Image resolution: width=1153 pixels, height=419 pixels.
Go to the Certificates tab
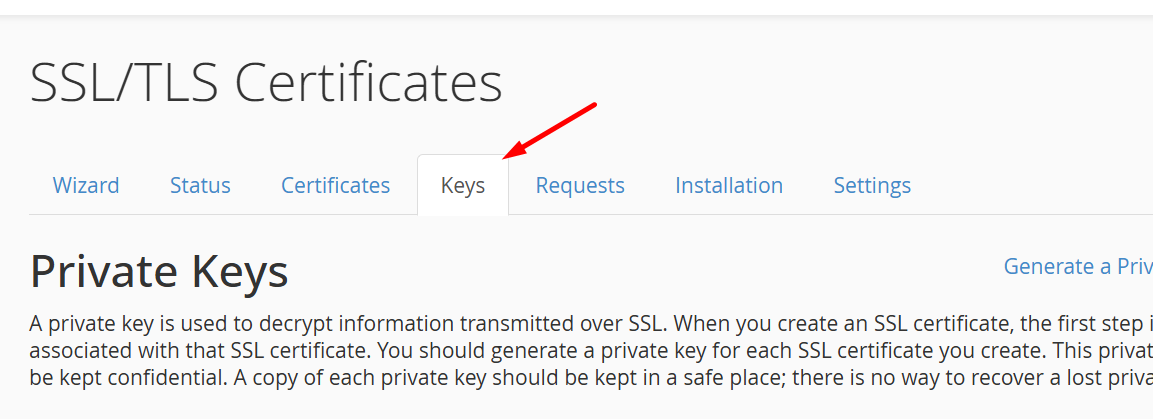(335, 185)
